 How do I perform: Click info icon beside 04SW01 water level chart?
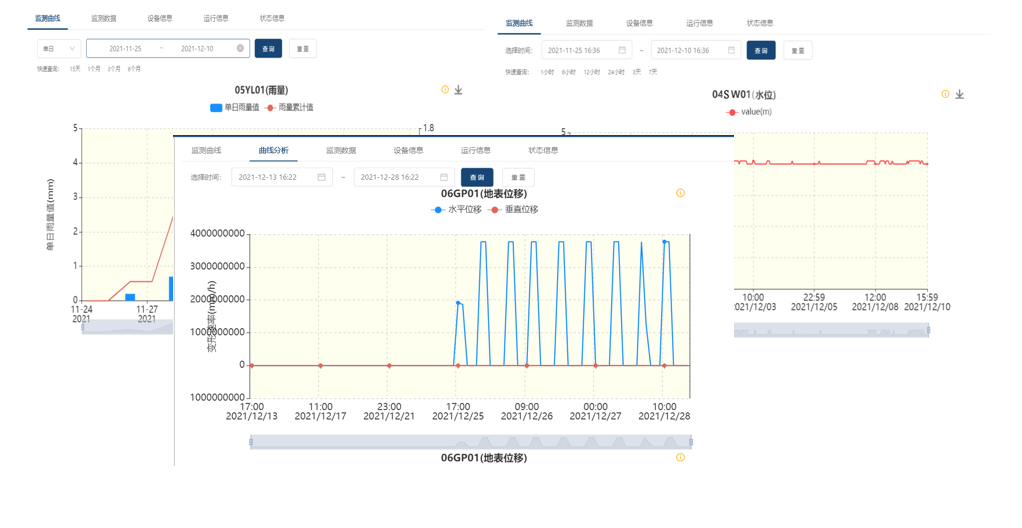945,95
